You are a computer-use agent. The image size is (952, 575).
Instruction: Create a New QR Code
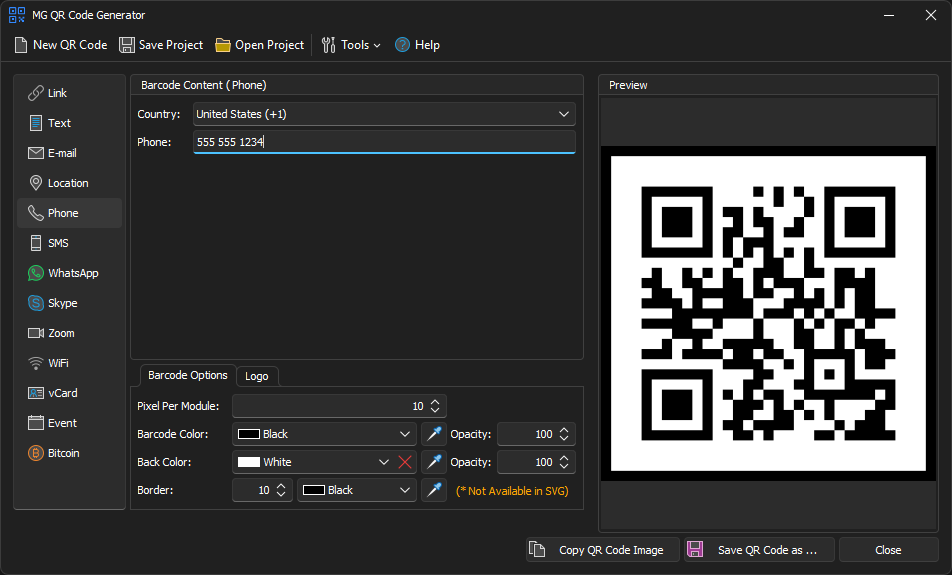click(61, 45)
